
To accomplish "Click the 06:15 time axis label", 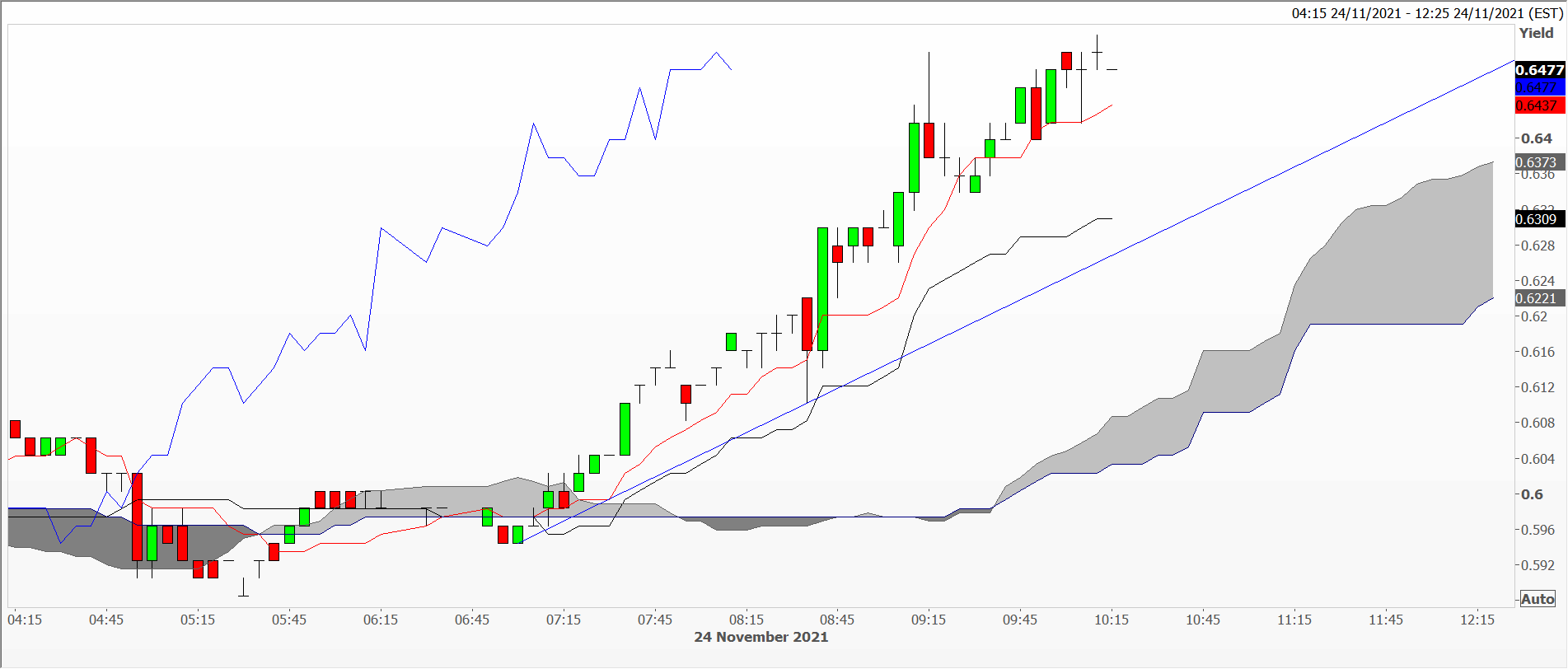I will [x=381, y=620].
